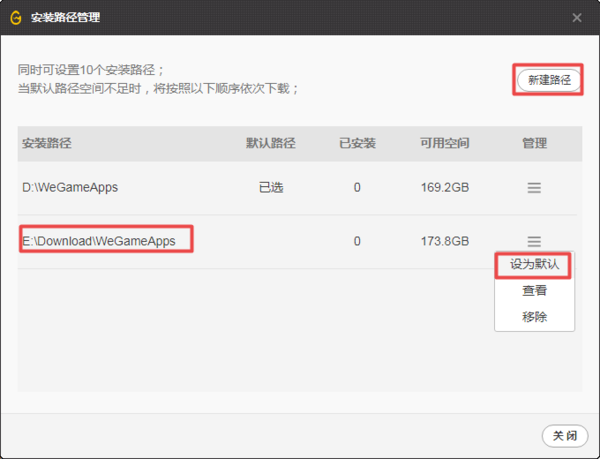Close the 安装路径管理 dialog with the X
This screenshot has width=600, height=459.
coord(577,18)
